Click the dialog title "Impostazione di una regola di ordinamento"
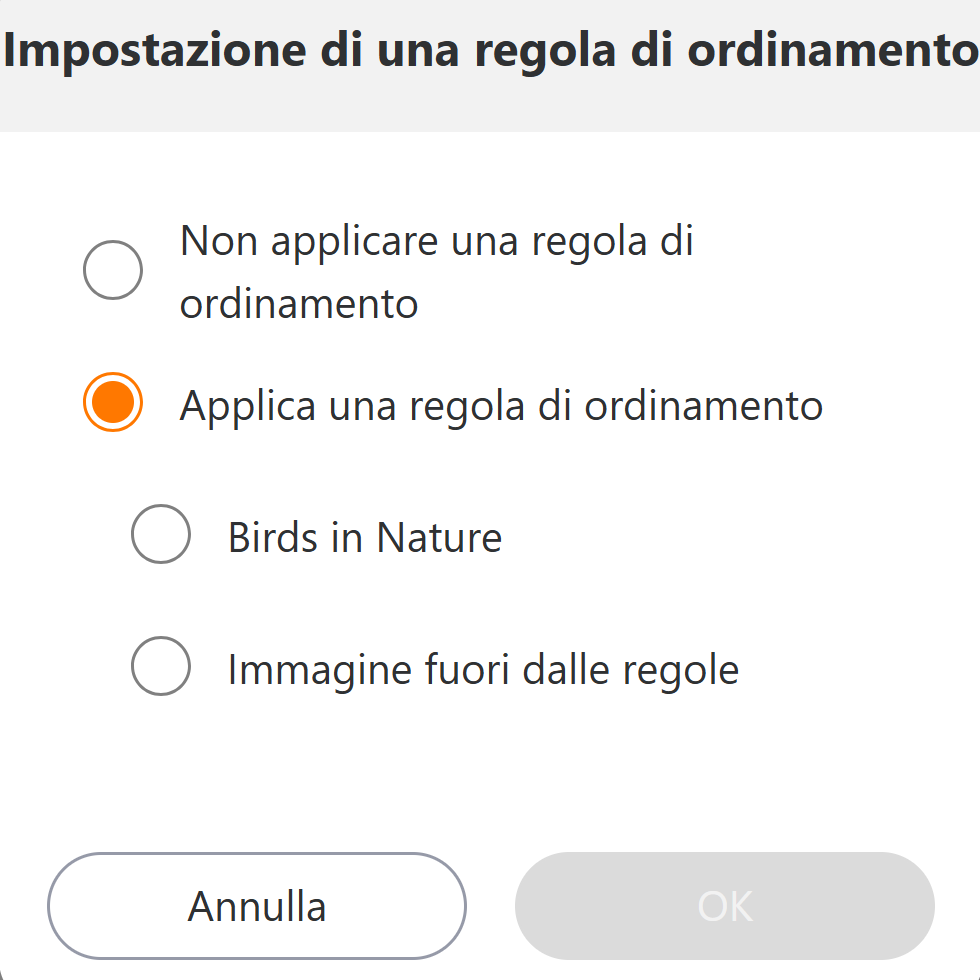 [x=490, y=51]
